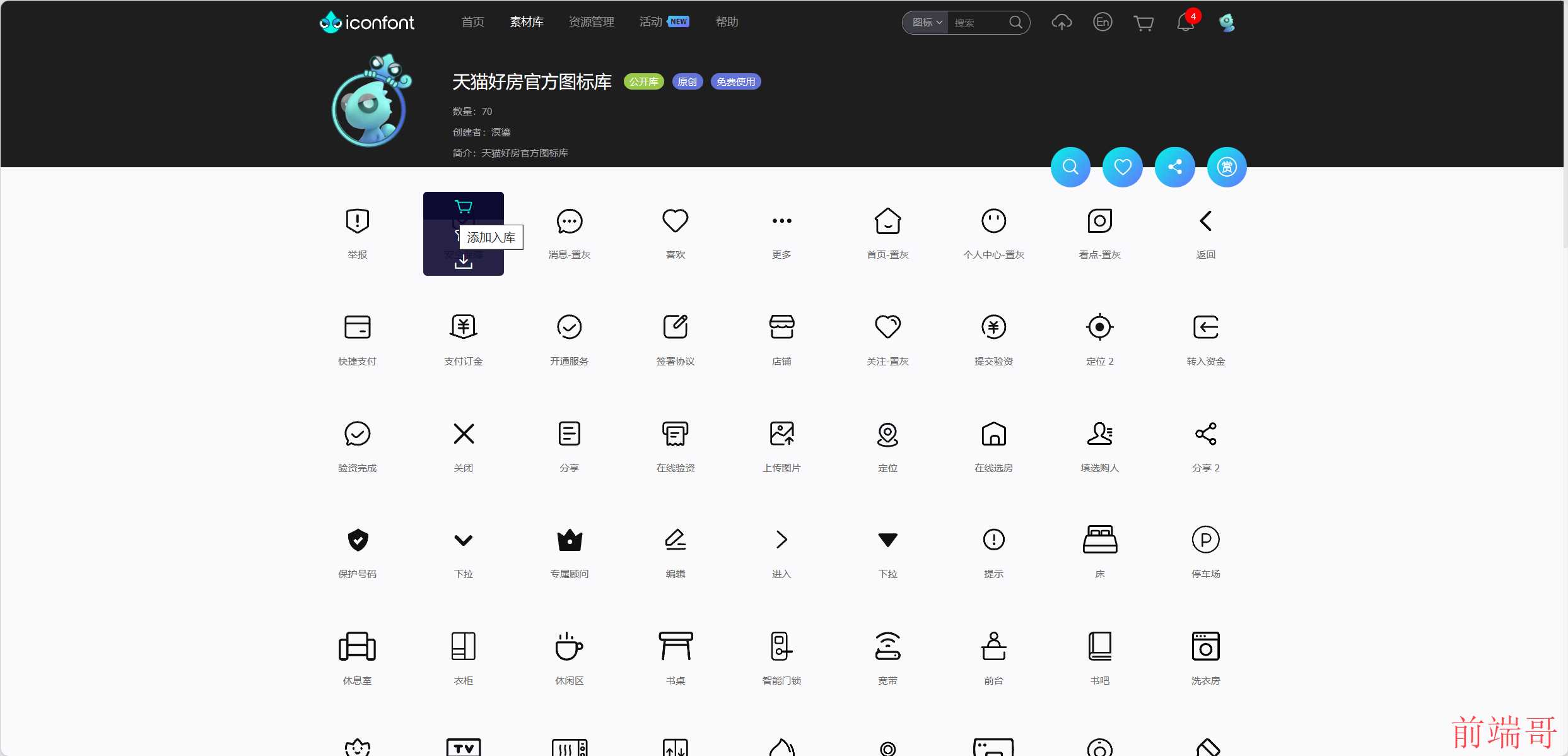Open 资源管理 navigation menu
Viewport: 1568px width, 756px height.
592,22
